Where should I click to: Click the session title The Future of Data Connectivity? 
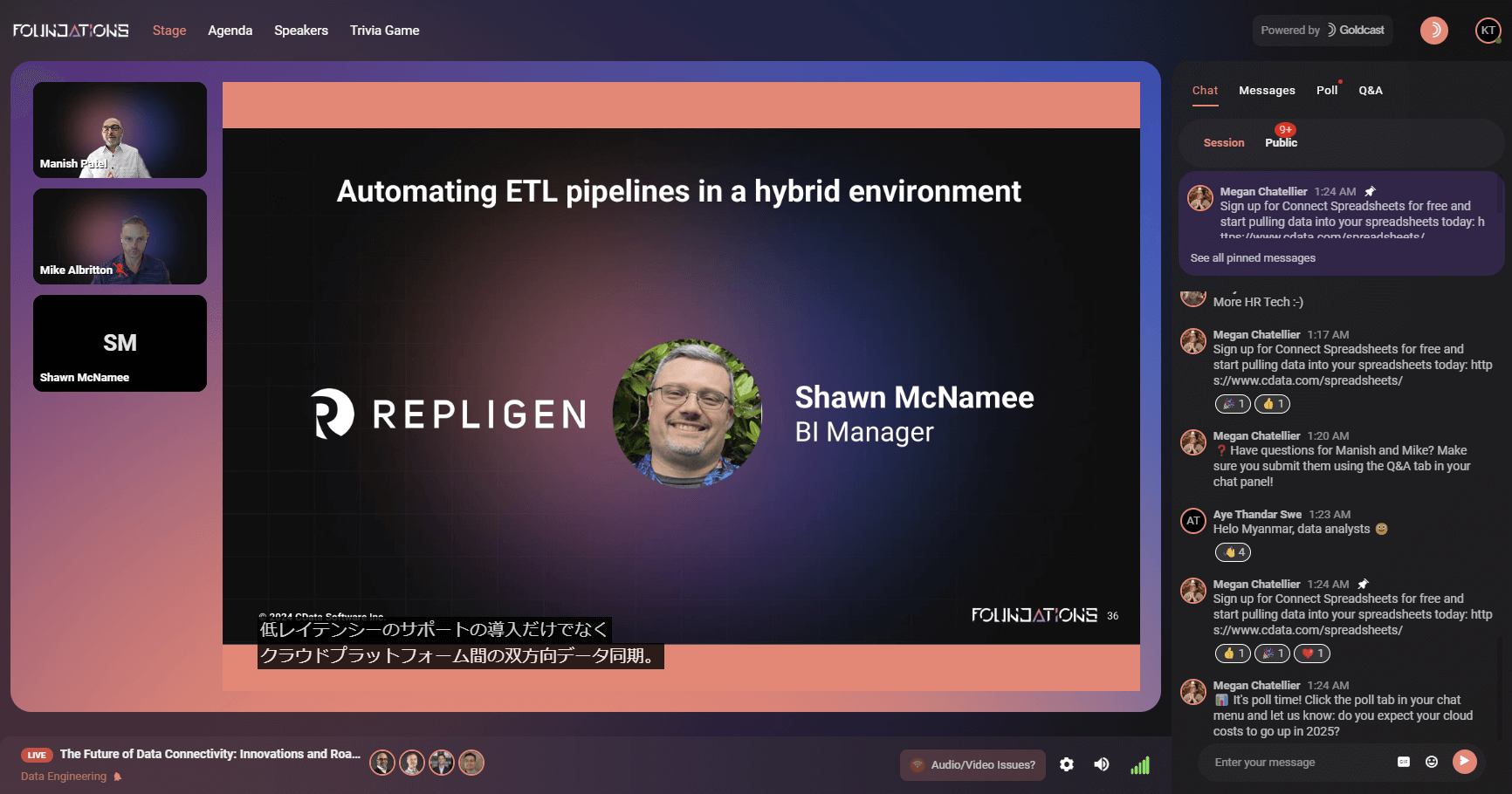point(210,755)
